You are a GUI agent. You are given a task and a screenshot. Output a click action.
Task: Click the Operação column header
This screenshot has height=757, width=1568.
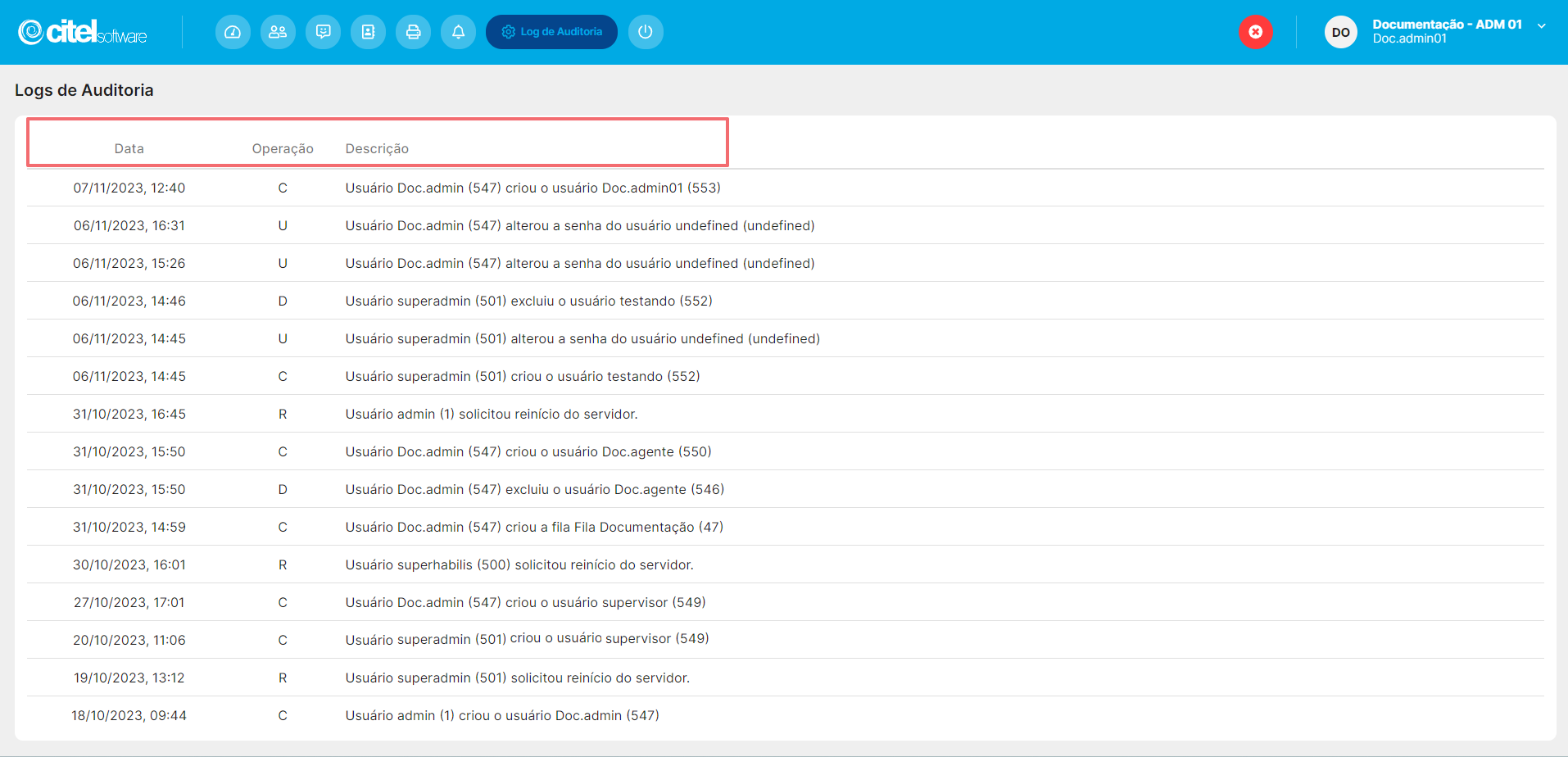283,148
